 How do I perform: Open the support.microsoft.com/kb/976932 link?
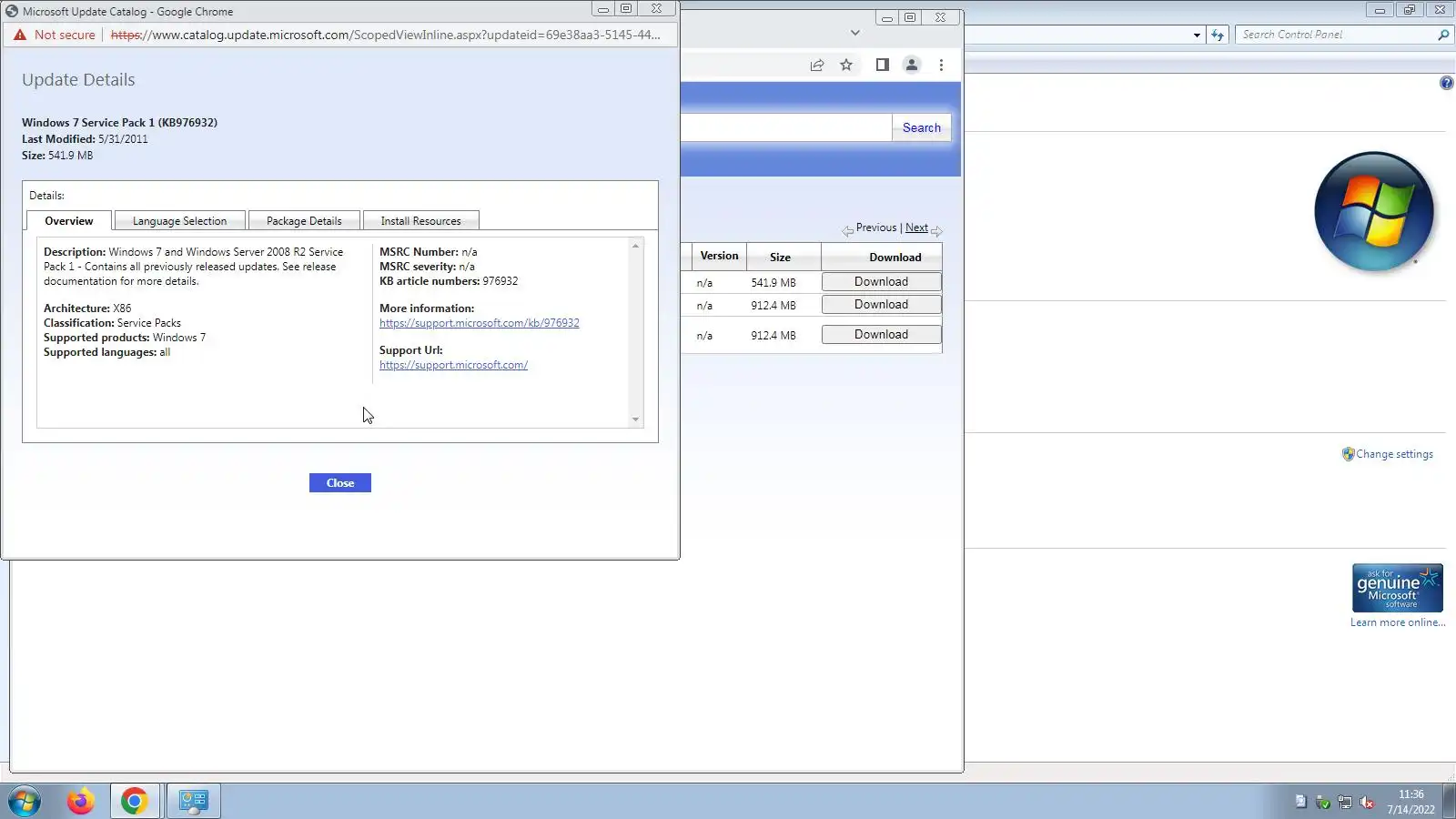pyautogui.click(x=480, y=323)
